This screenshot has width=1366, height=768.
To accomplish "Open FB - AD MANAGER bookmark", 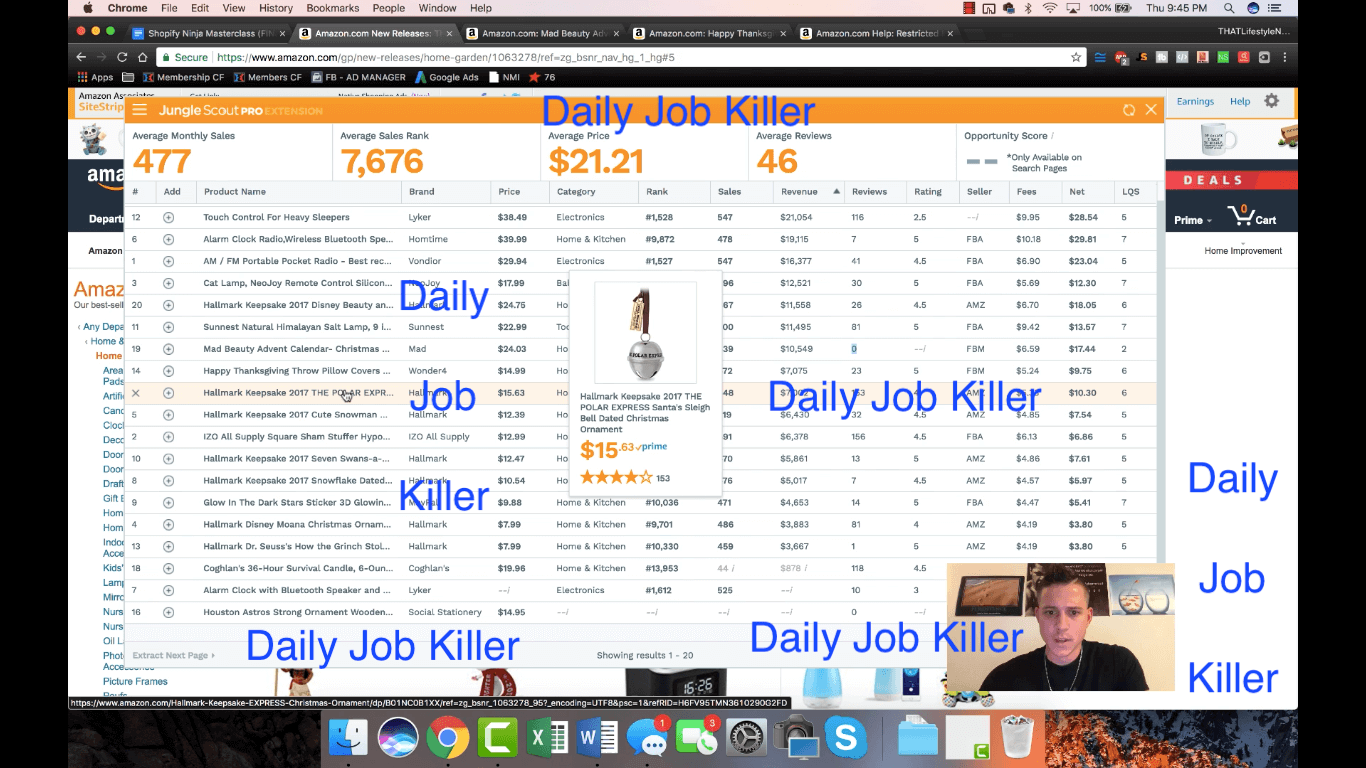I will (358, 77).
